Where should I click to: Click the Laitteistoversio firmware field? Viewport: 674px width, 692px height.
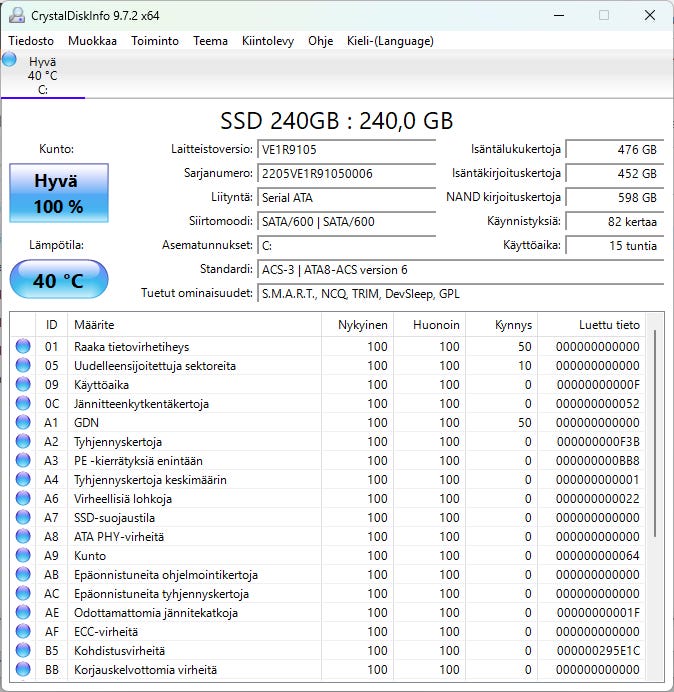(346, 150)
